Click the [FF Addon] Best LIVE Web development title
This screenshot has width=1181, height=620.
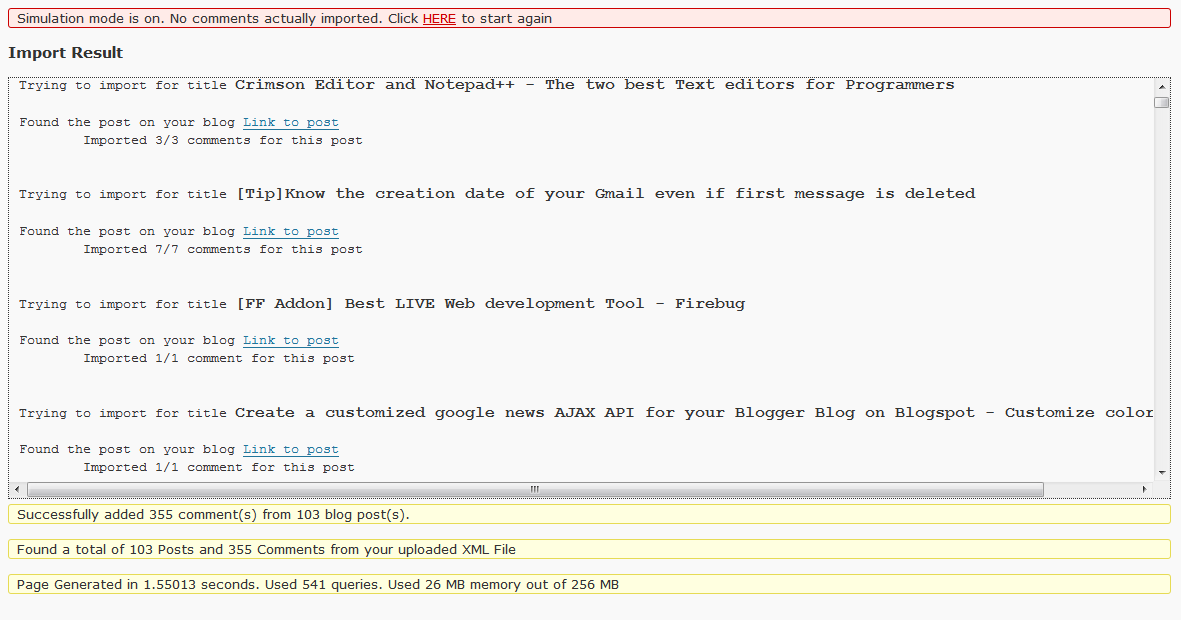coord(490,304)
